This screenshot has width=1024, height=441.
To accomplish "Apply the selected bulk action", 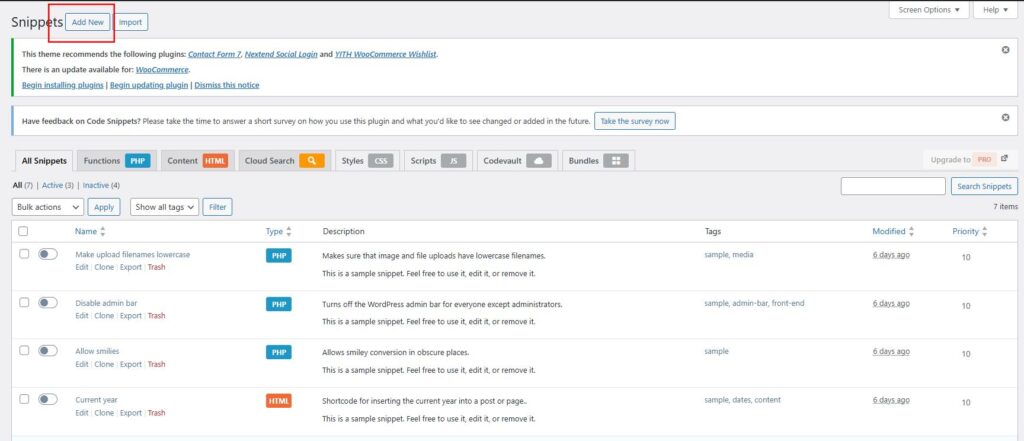I will (104, 207).
